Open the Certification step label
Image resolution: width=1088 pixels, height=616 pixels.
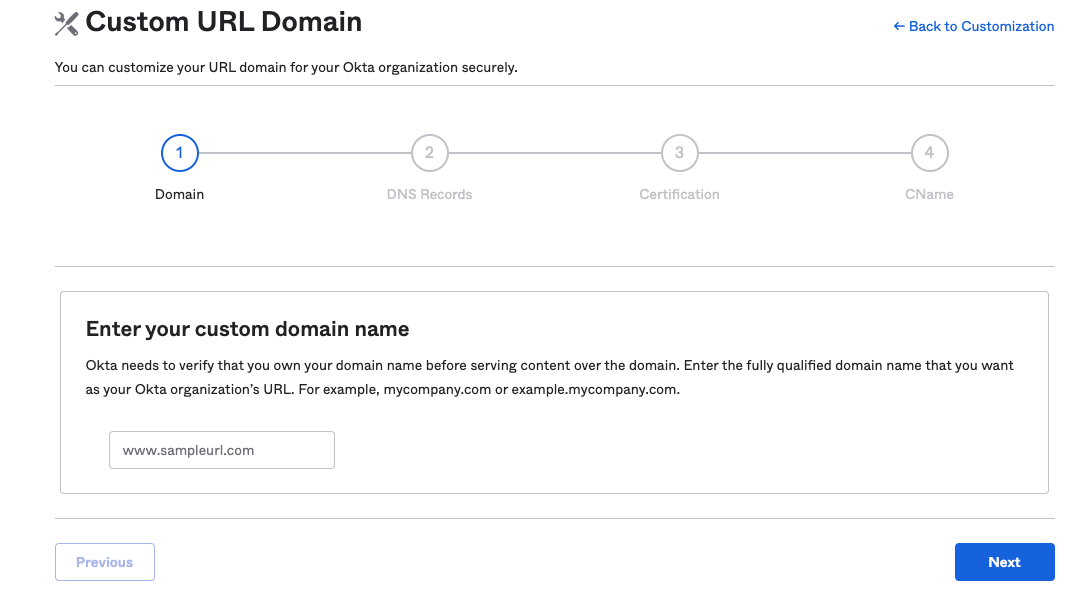679,194
